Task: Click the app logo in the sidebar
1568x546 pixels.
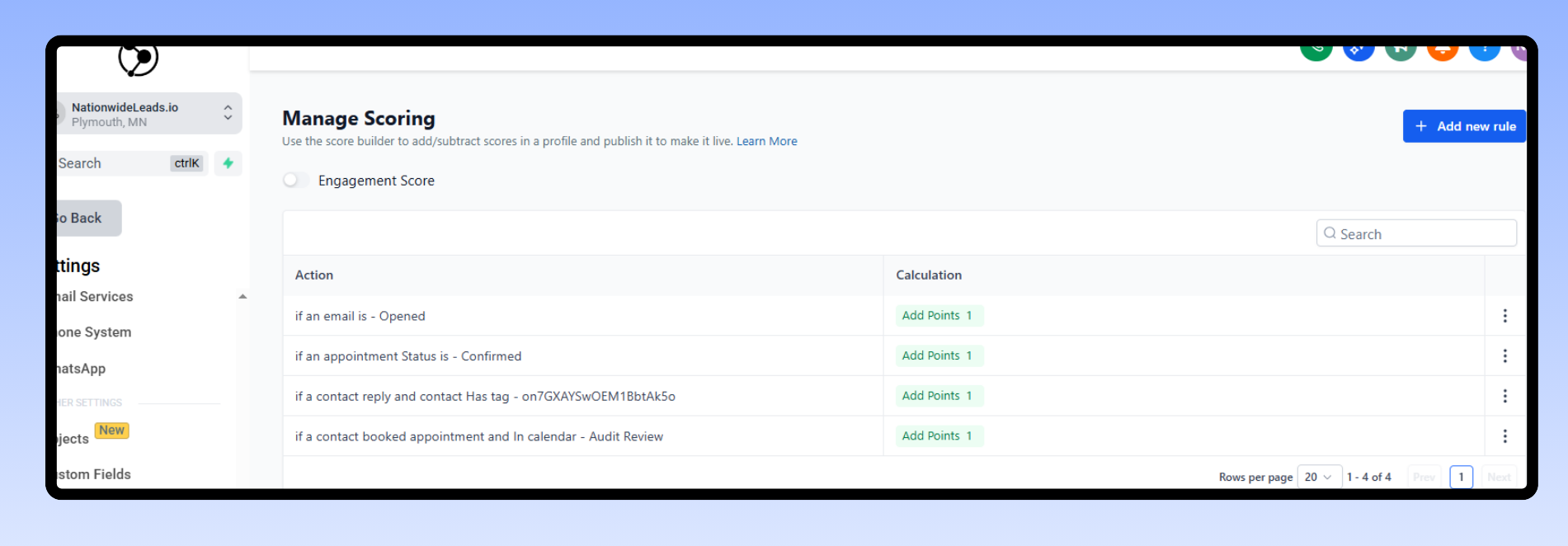Action: coord(139,59)
